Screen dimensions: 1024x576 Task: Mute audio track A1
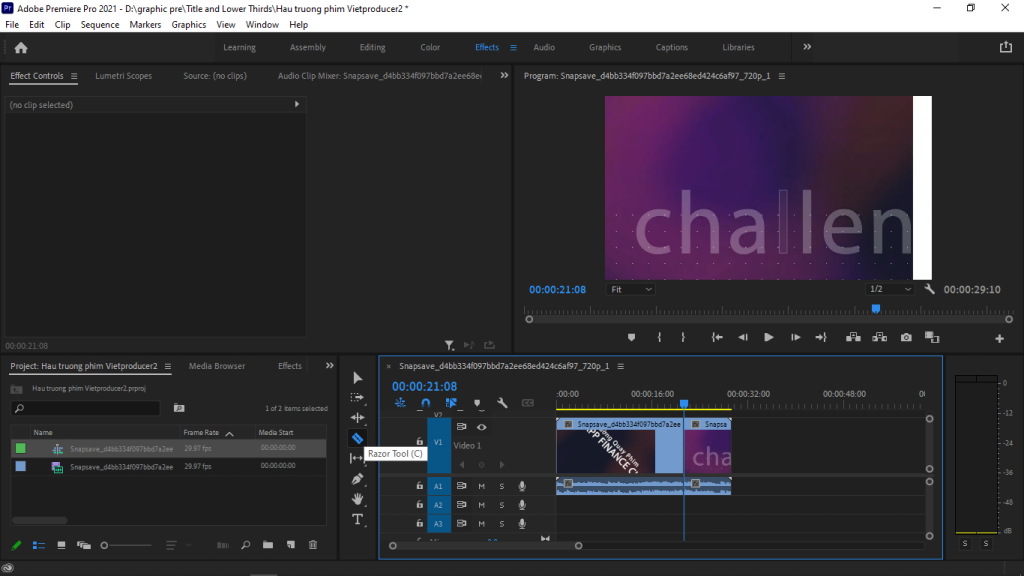481,486
